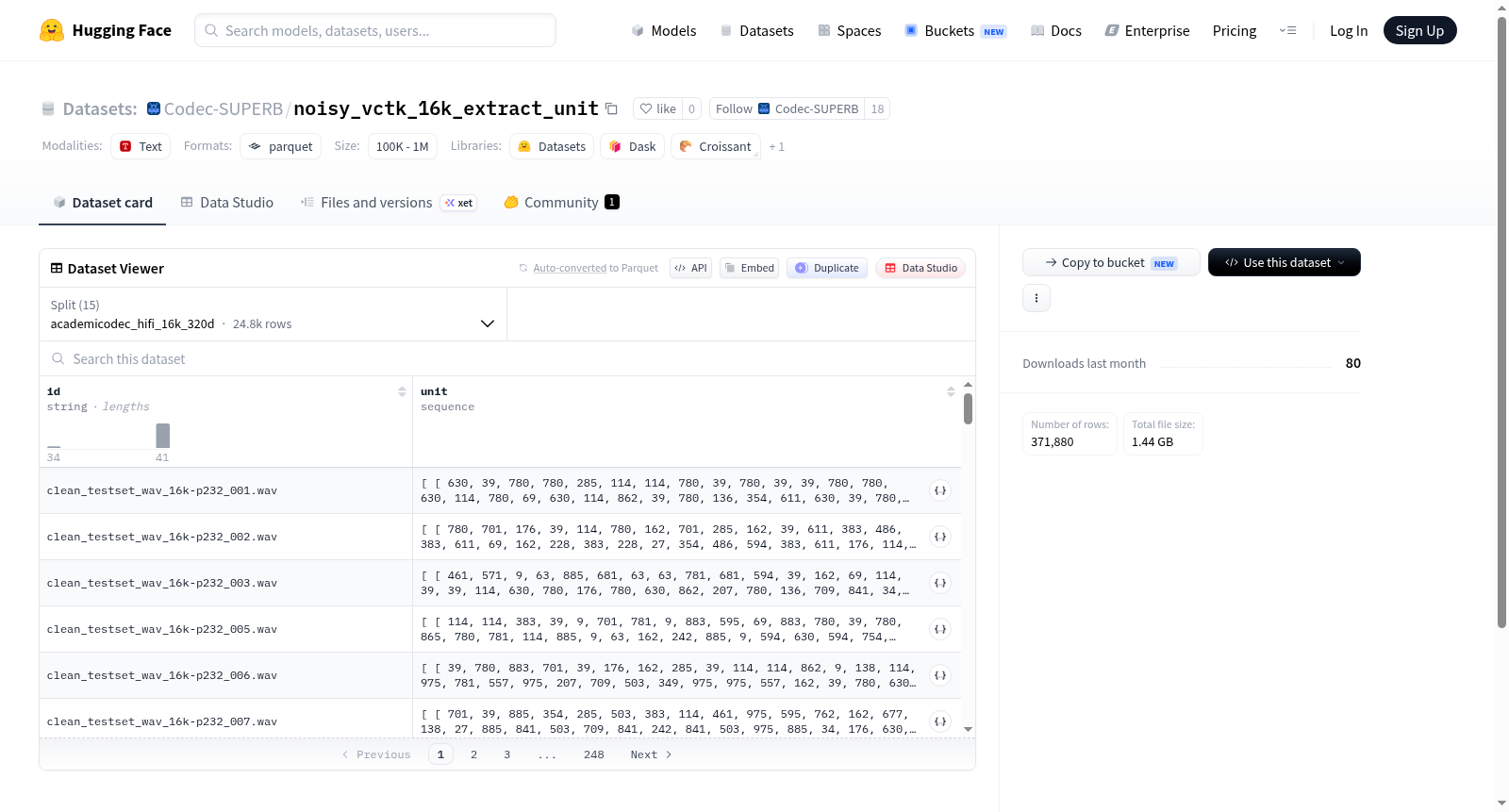Click the Hugging Face logo
Screen dimensions: 1509x812
point(105,30)
